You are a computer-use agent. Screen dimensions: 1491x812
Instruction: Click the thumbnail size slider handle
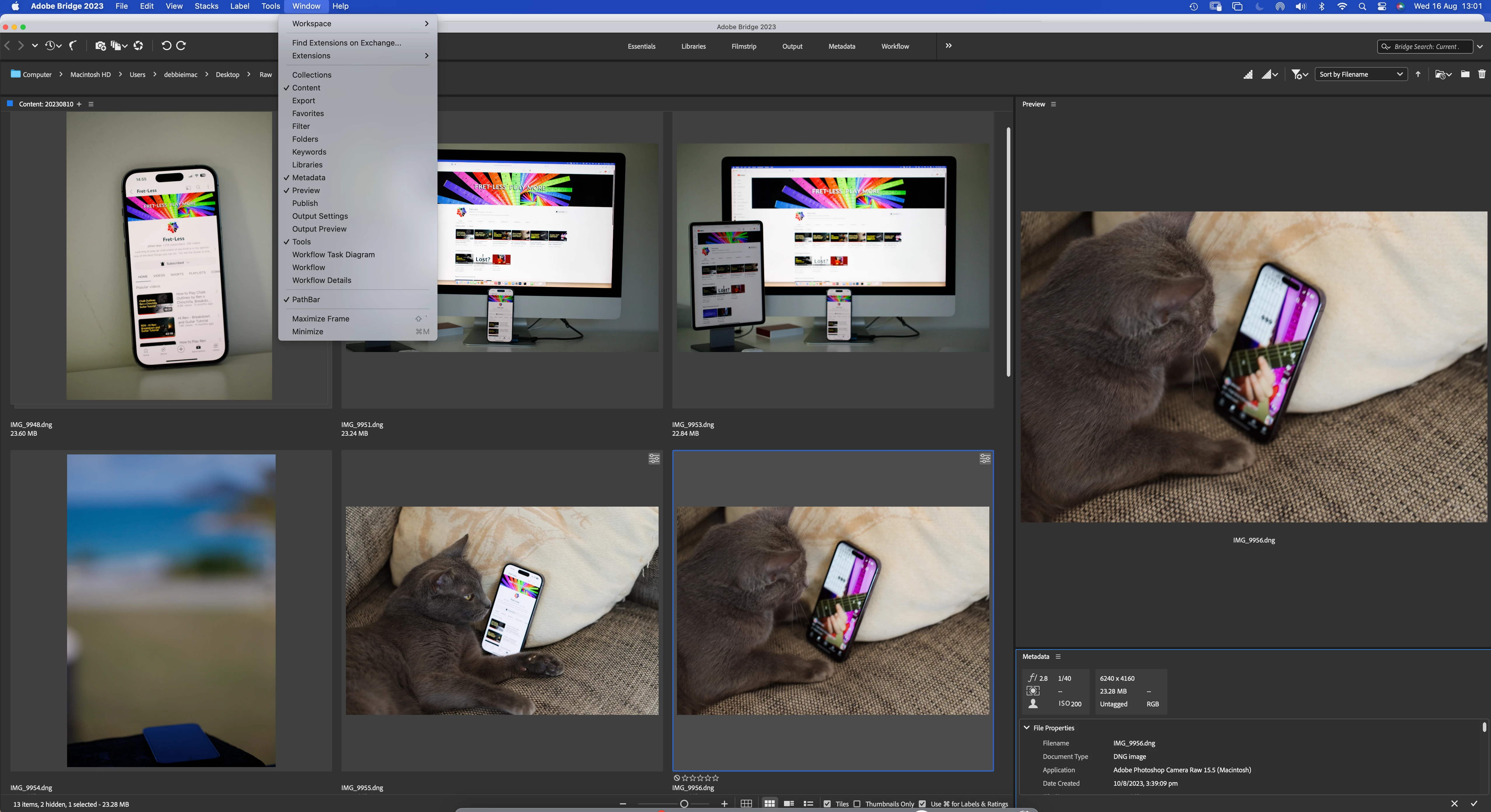click(x=684, y=804)
